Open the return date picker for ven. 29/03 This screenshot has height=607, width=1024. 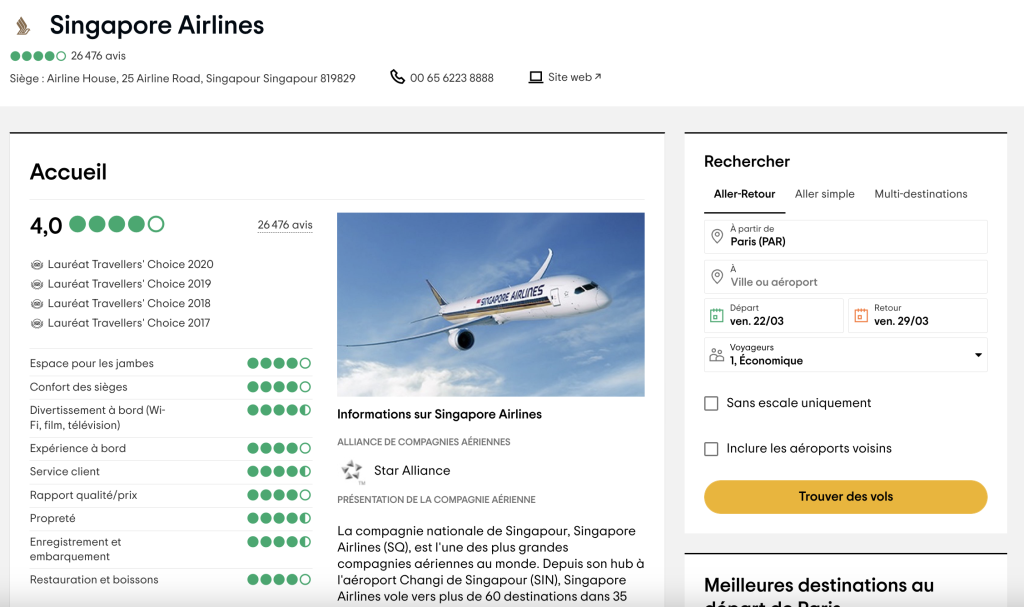[918, 315]
